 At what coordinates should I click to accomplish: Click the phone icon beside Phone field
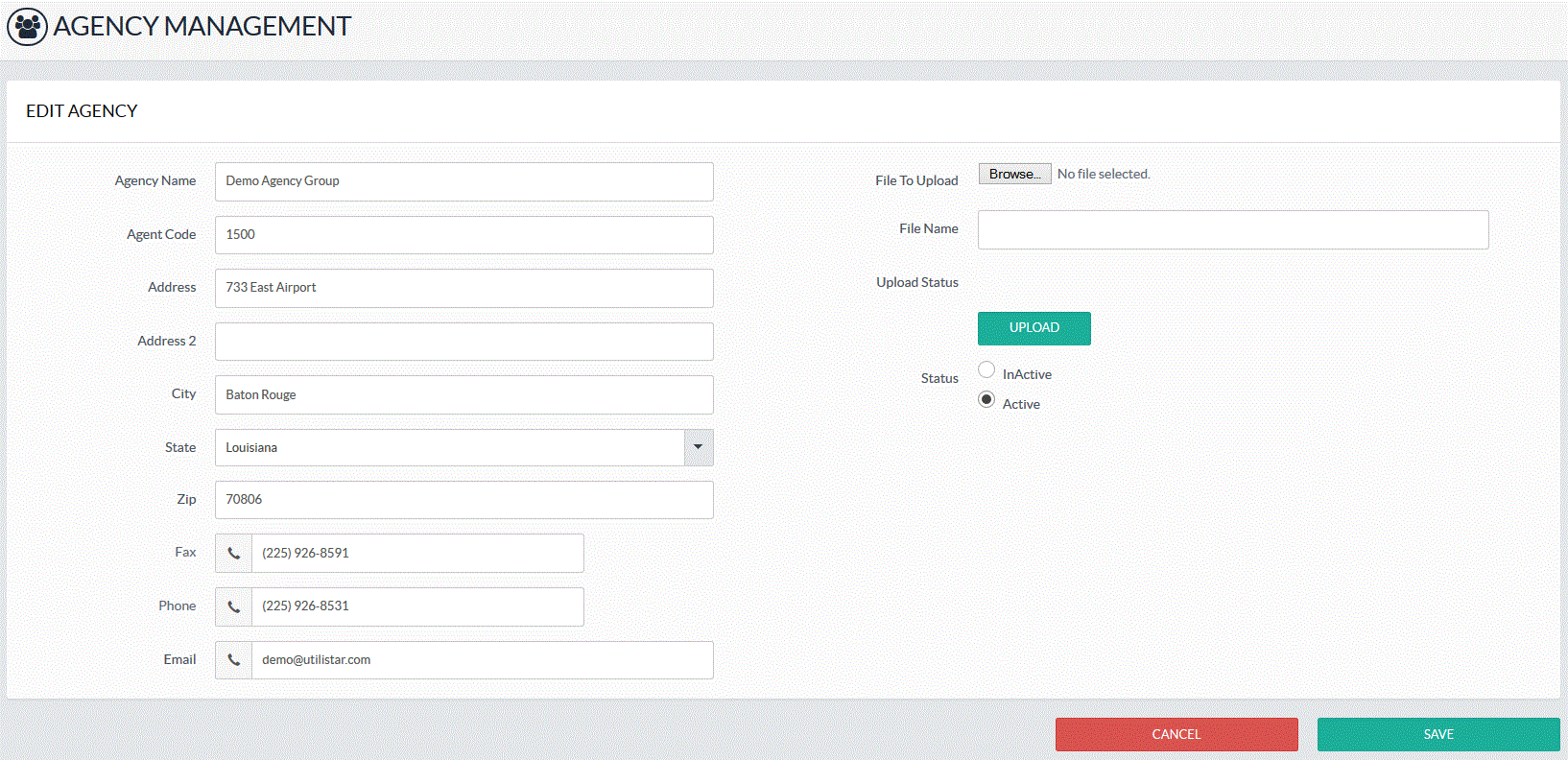click(x=234, y=606)
